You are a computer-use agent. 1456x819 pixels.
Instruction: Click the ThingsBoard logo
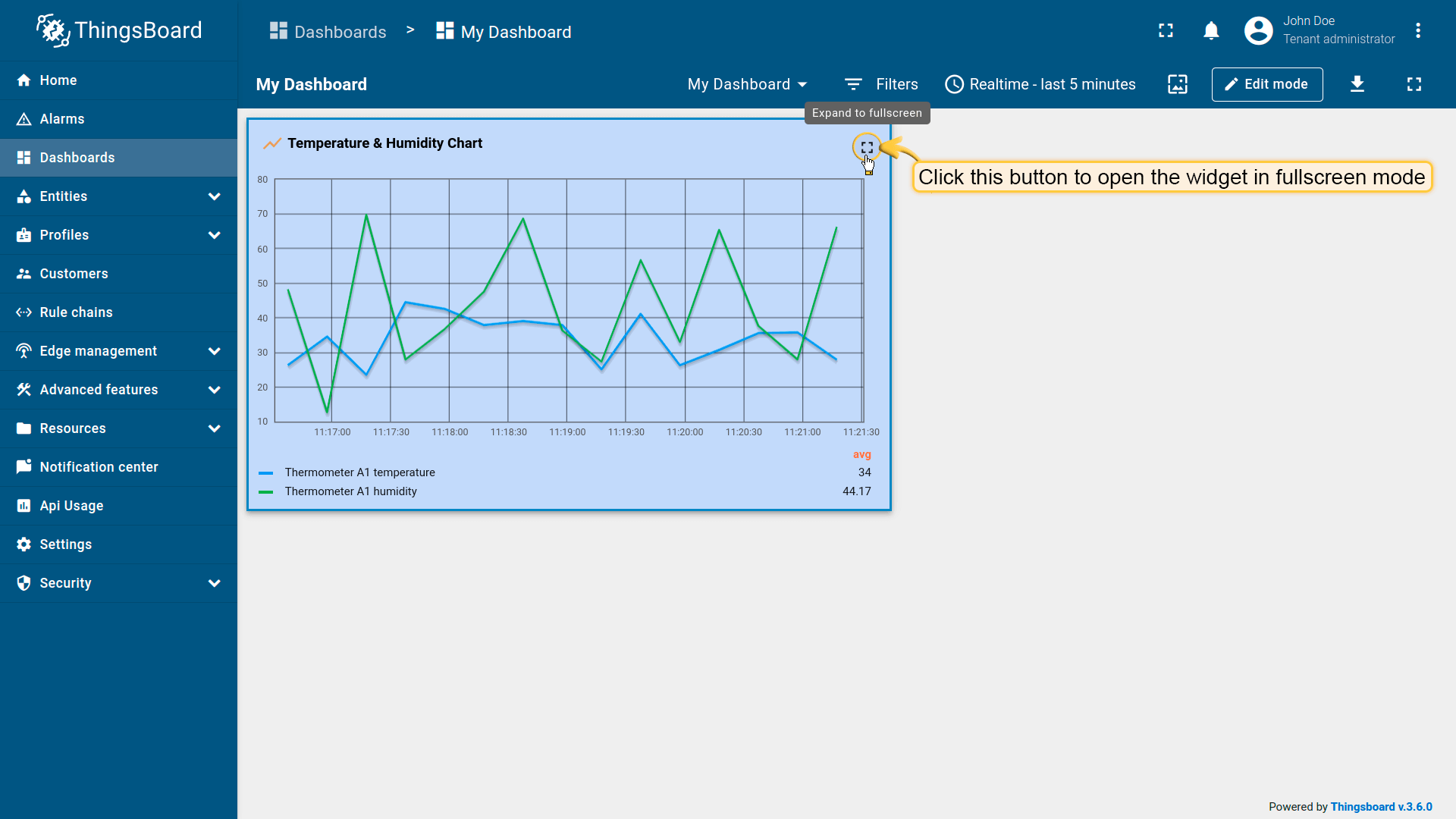point(119,30)
